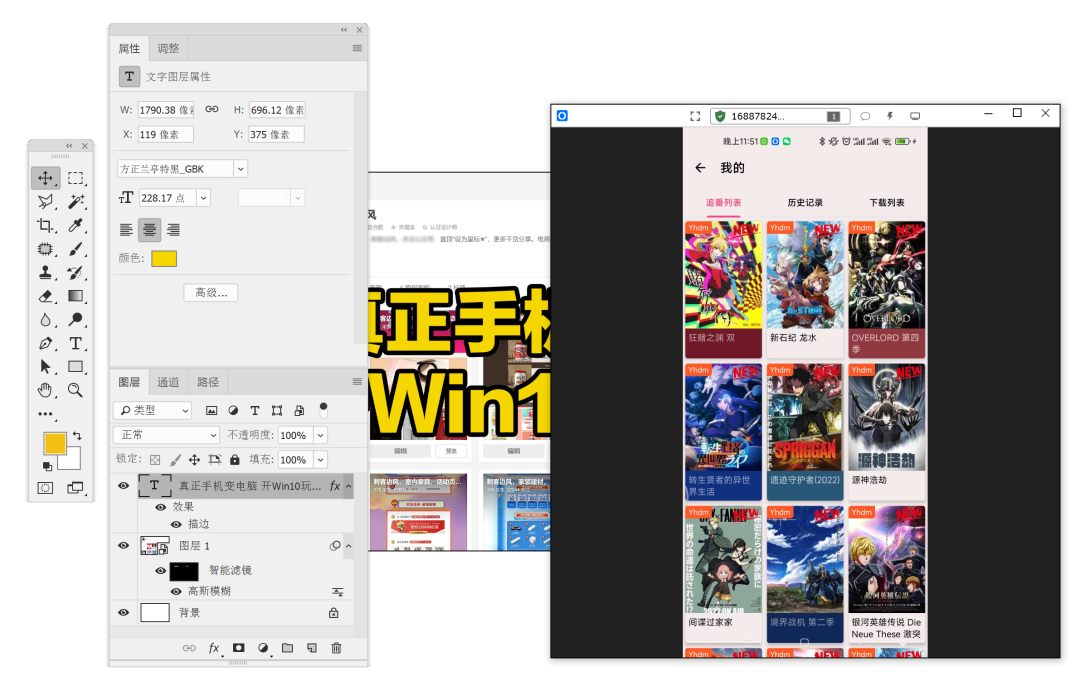1080x681 pixels.
Task: Hide the 背景 layer
Action: 123,612
